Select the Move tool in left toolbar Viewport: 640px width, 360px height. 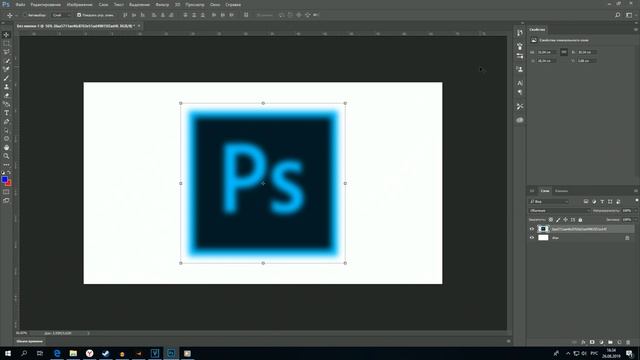tap(7, 35)
